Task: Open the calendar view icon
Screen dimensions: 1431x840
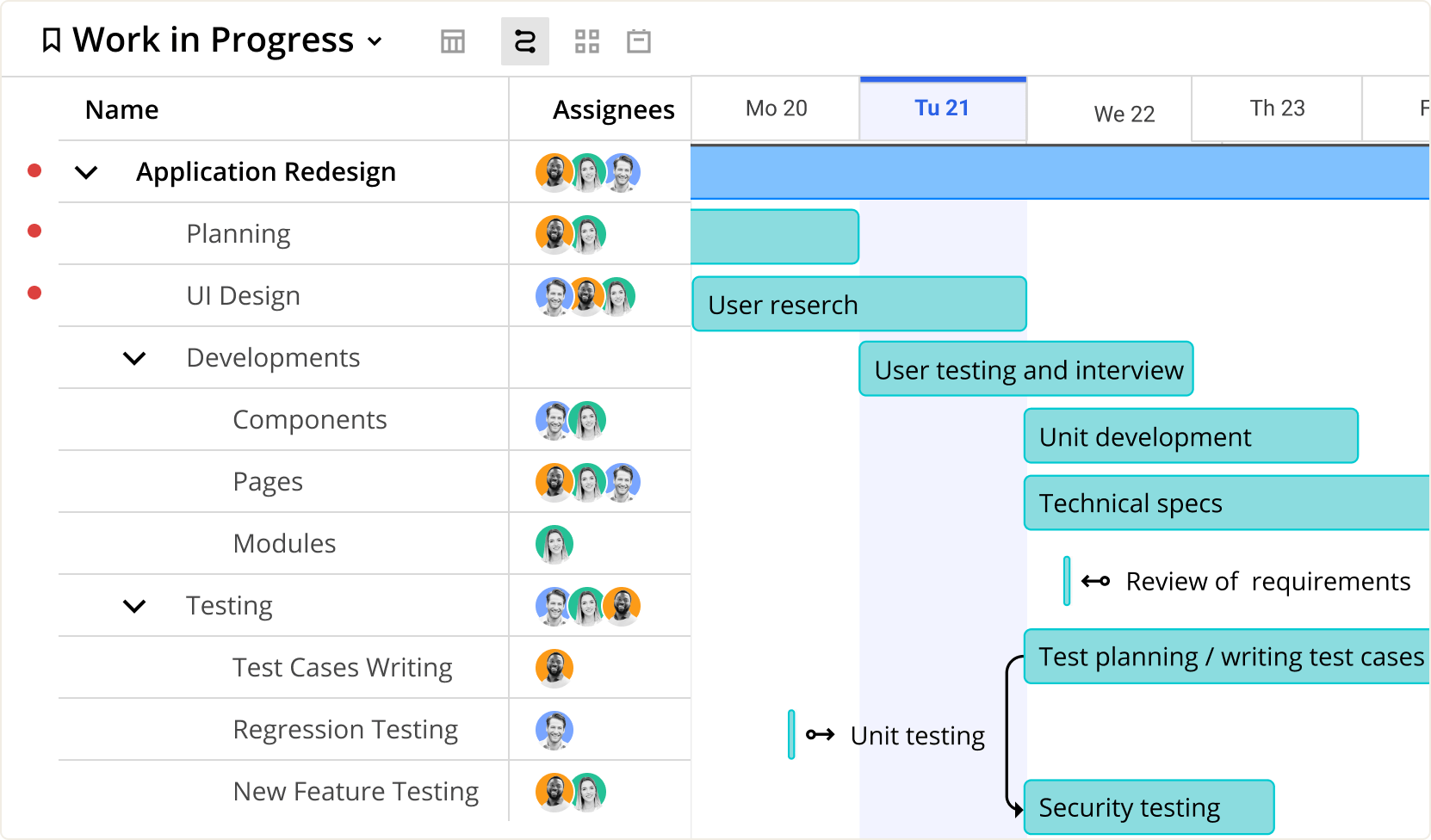Action: click(x=638, y=41)
